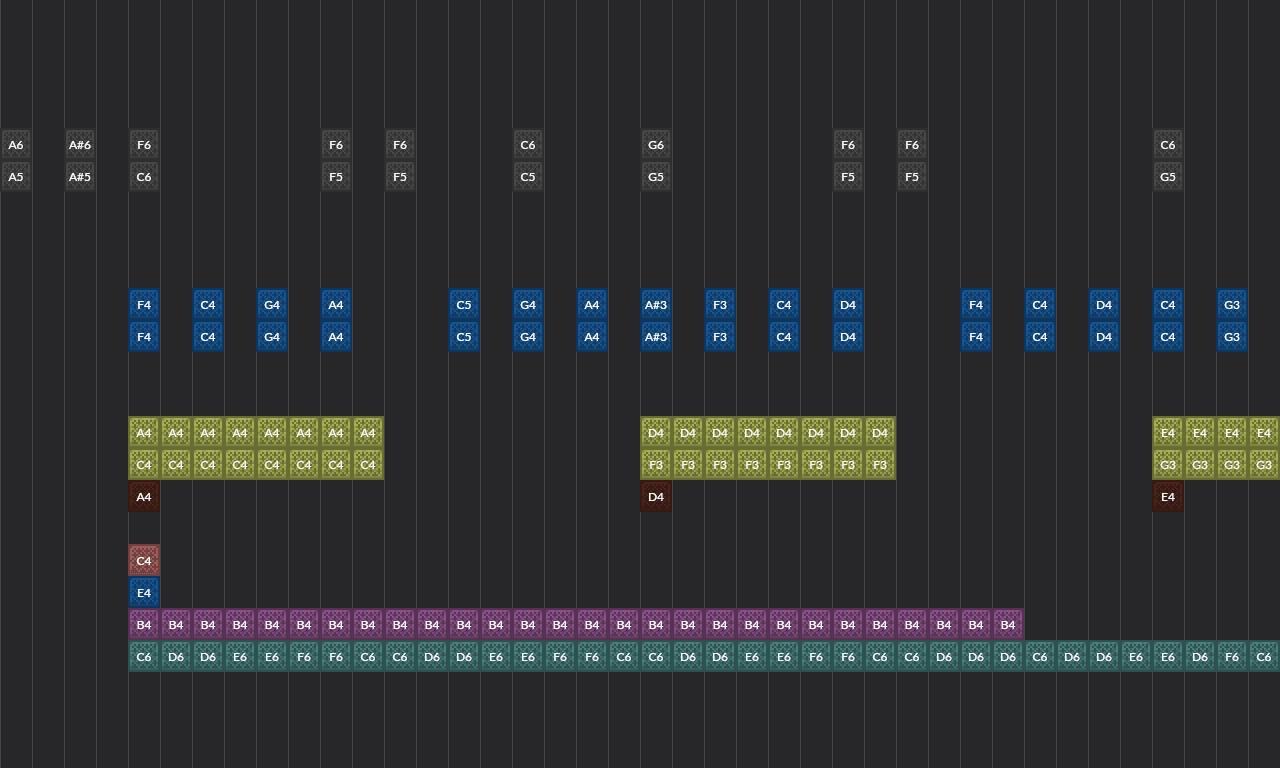
Task: Click the A#5 gray note
Action: (x=80, y=176)
